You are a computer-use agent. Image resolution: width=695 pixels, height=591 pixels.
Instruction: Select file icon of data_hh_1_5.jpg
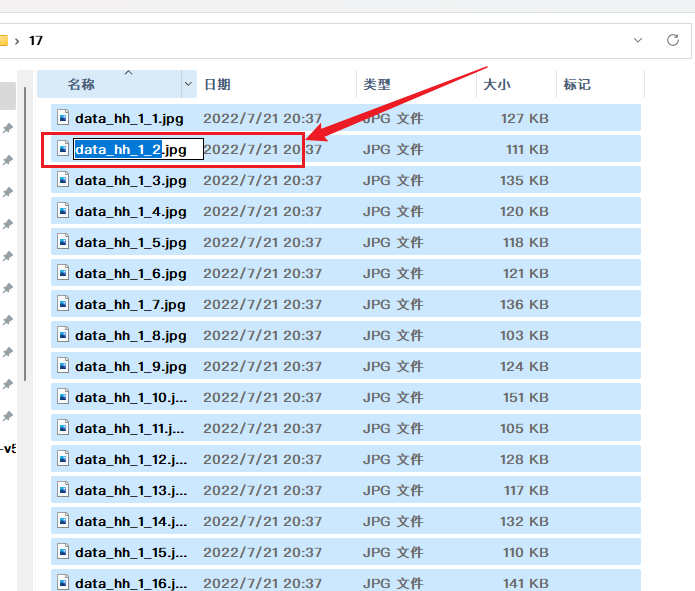(63, 242)
